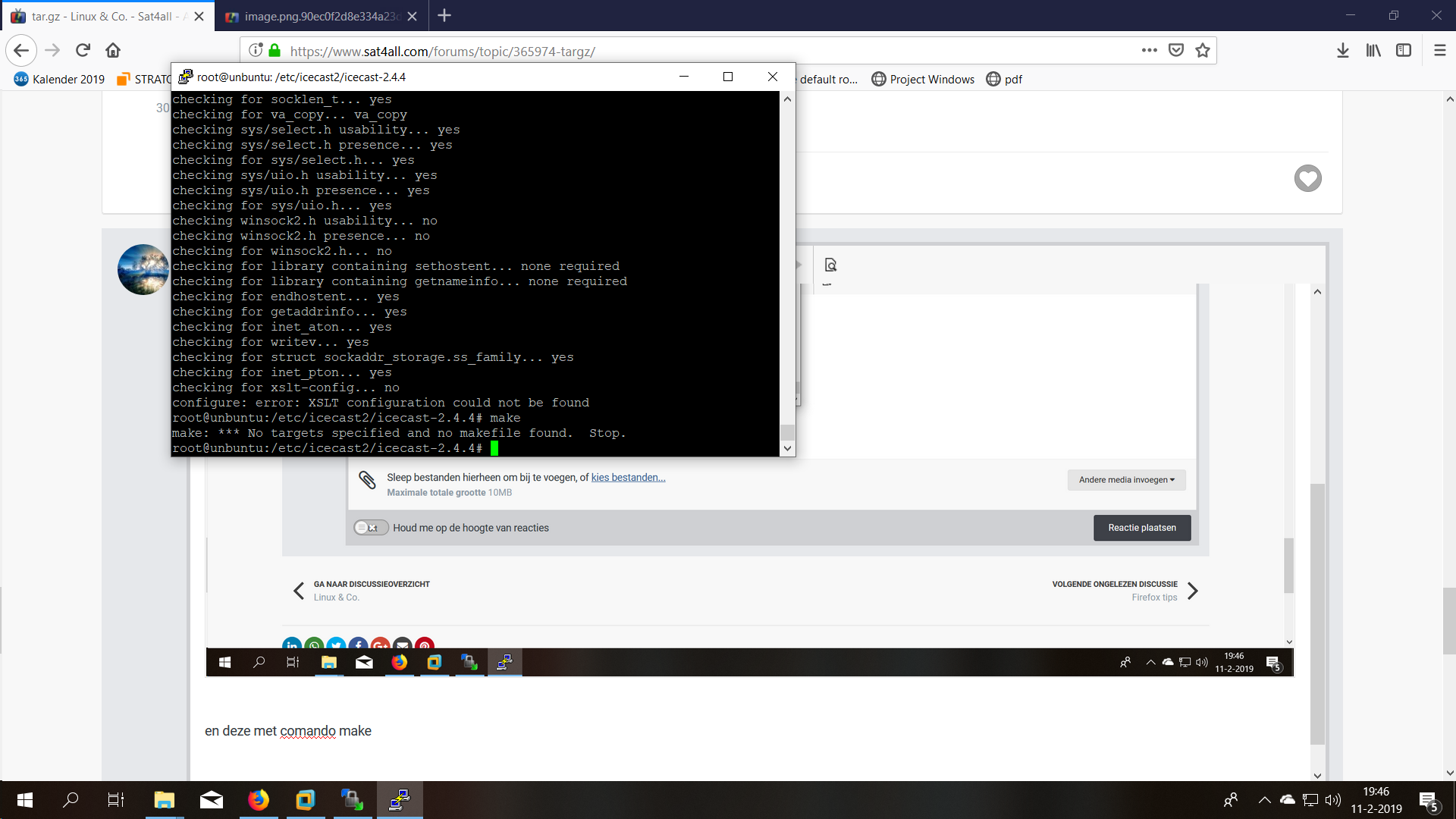Open Project Windows bookmark
The height and width of the screenshot is (819, 1456).
click(x=923, y=80)
